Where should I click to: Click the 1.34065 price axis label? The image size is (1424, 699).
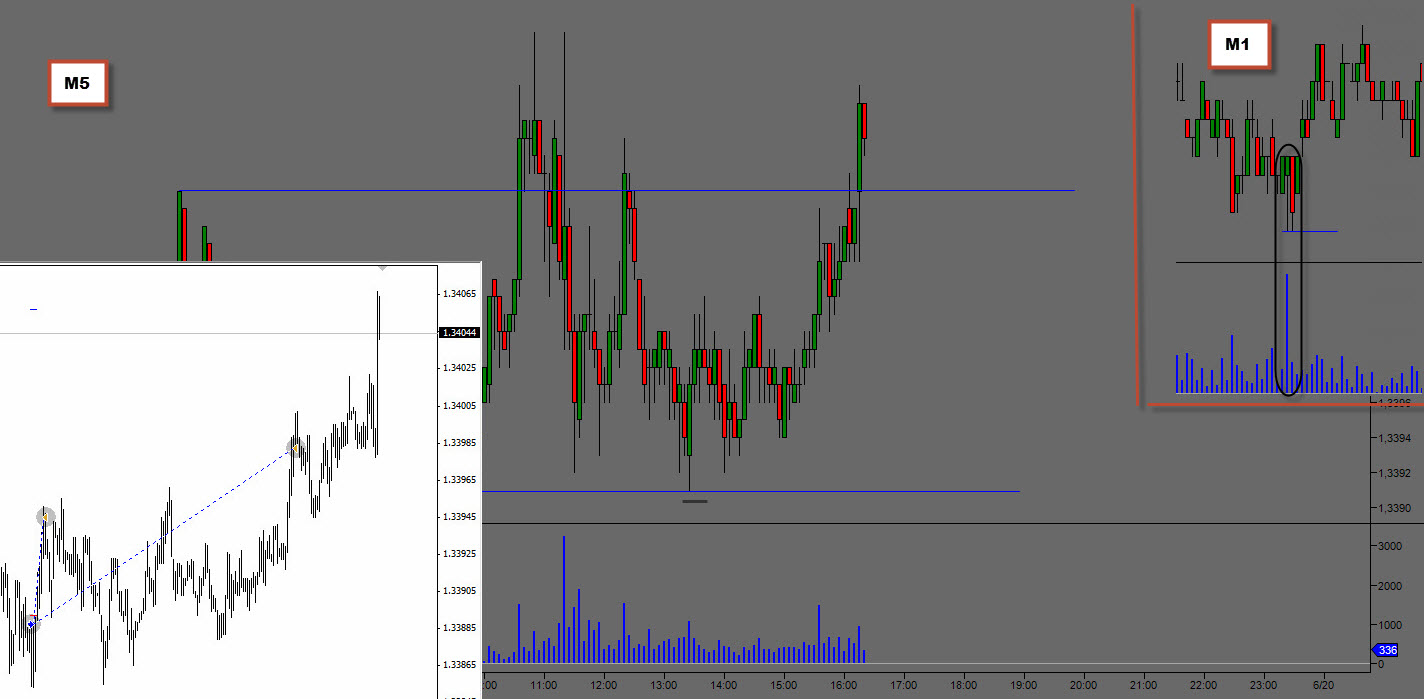[459, 295]
